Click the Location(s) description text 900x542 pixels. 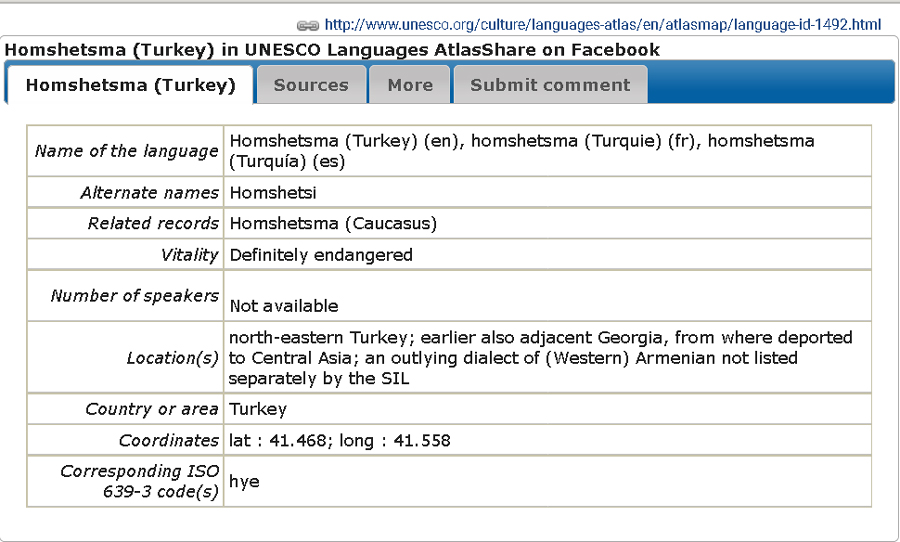(x=540, y=358)
